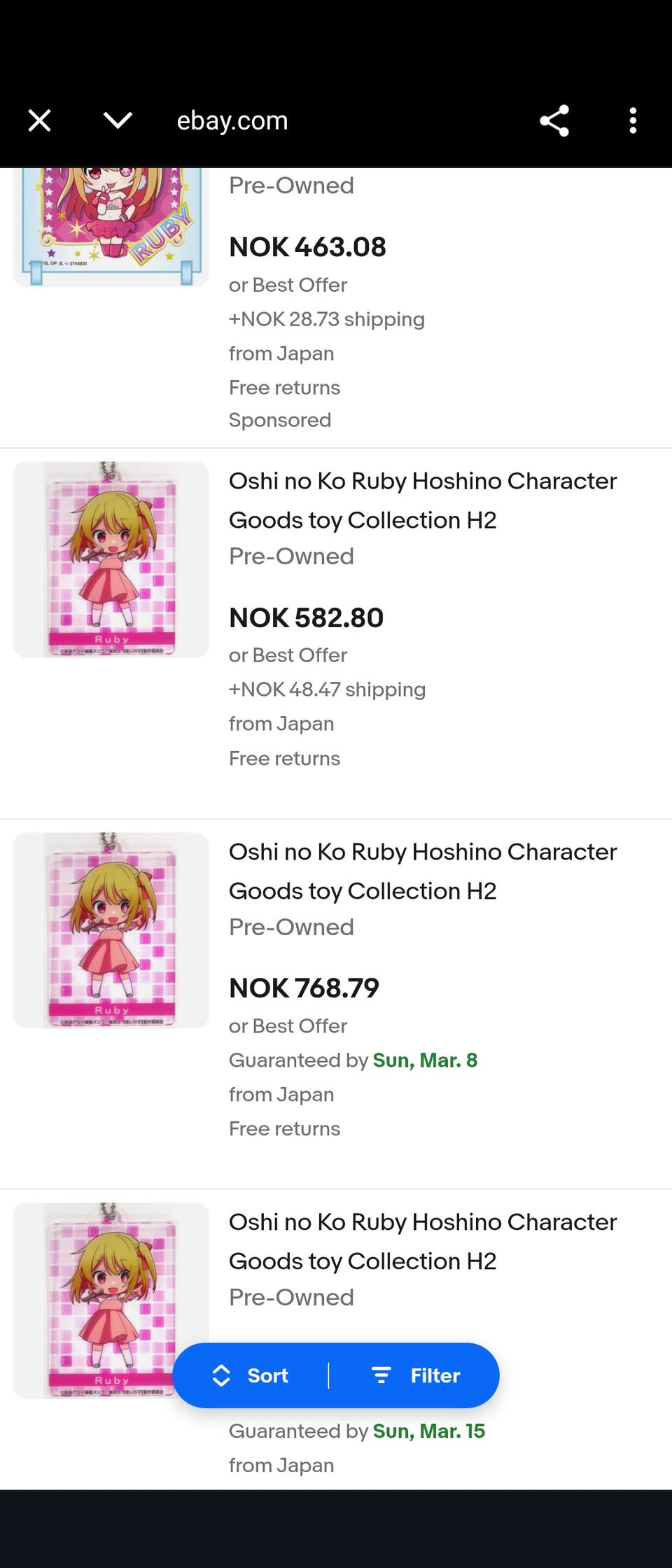Open thumbnail of NOK 768.79 Ruby listing
Viewport: 672px width, 1568px height.
coord(111,930)
